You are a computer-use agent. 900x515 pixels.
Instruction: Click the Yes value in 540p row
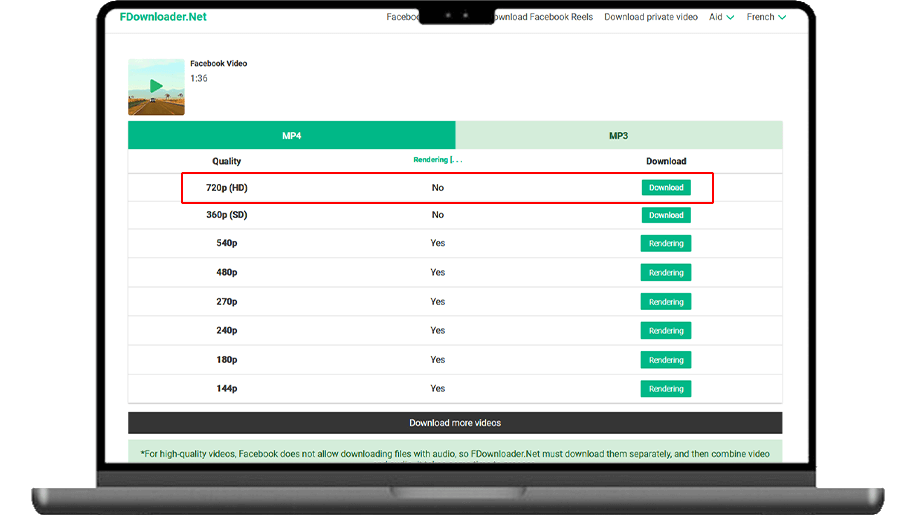[437, 243]
